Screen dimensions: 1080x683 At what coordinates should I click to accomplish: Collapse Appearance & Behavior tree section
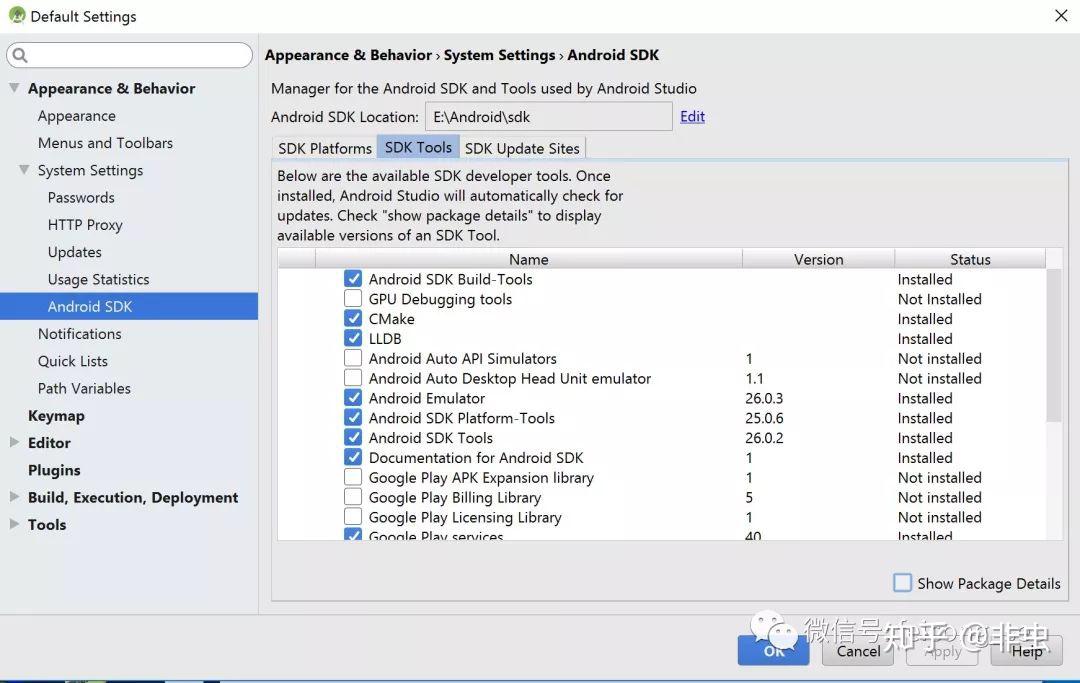[x=14, y=88]
